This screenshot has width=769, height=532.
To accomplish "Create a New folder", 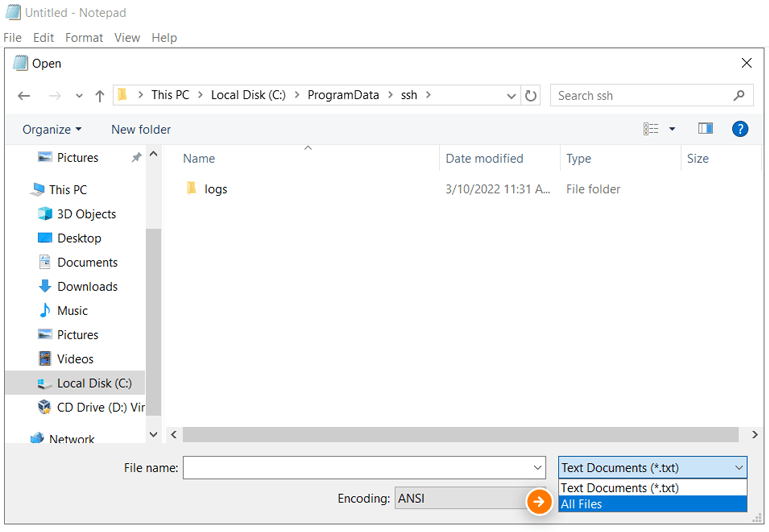I will pyautogui.click(x=141, y=129).
